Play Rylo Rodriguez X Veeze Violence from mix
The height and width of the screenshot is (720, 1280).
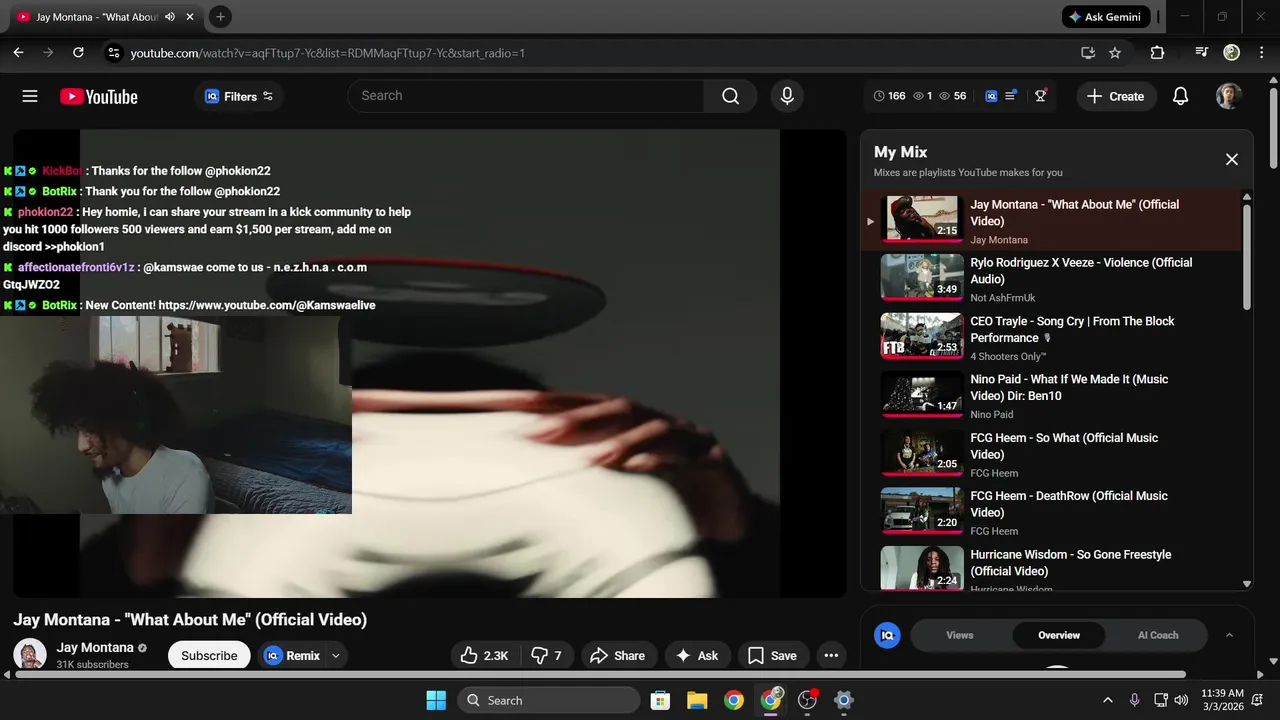pyautogui.click(x=1050, y=277)
